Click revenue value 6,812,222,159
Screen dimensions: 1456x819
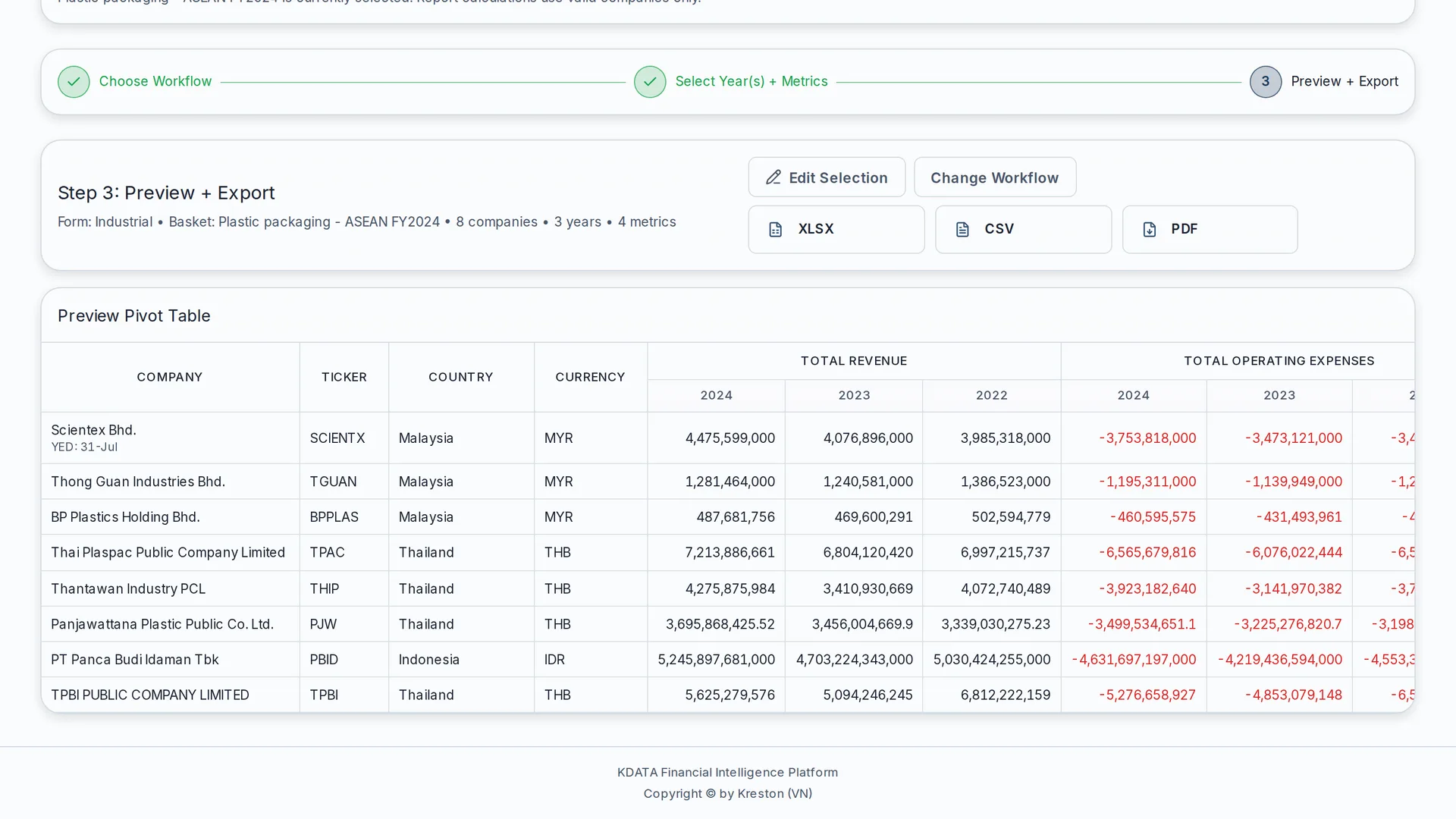[1006, 695]
